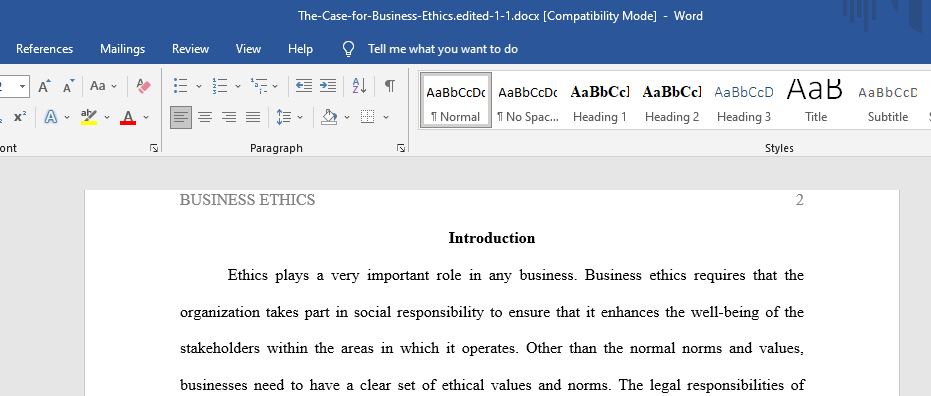Clear all formatting with the eraser icon

(143, 86)
